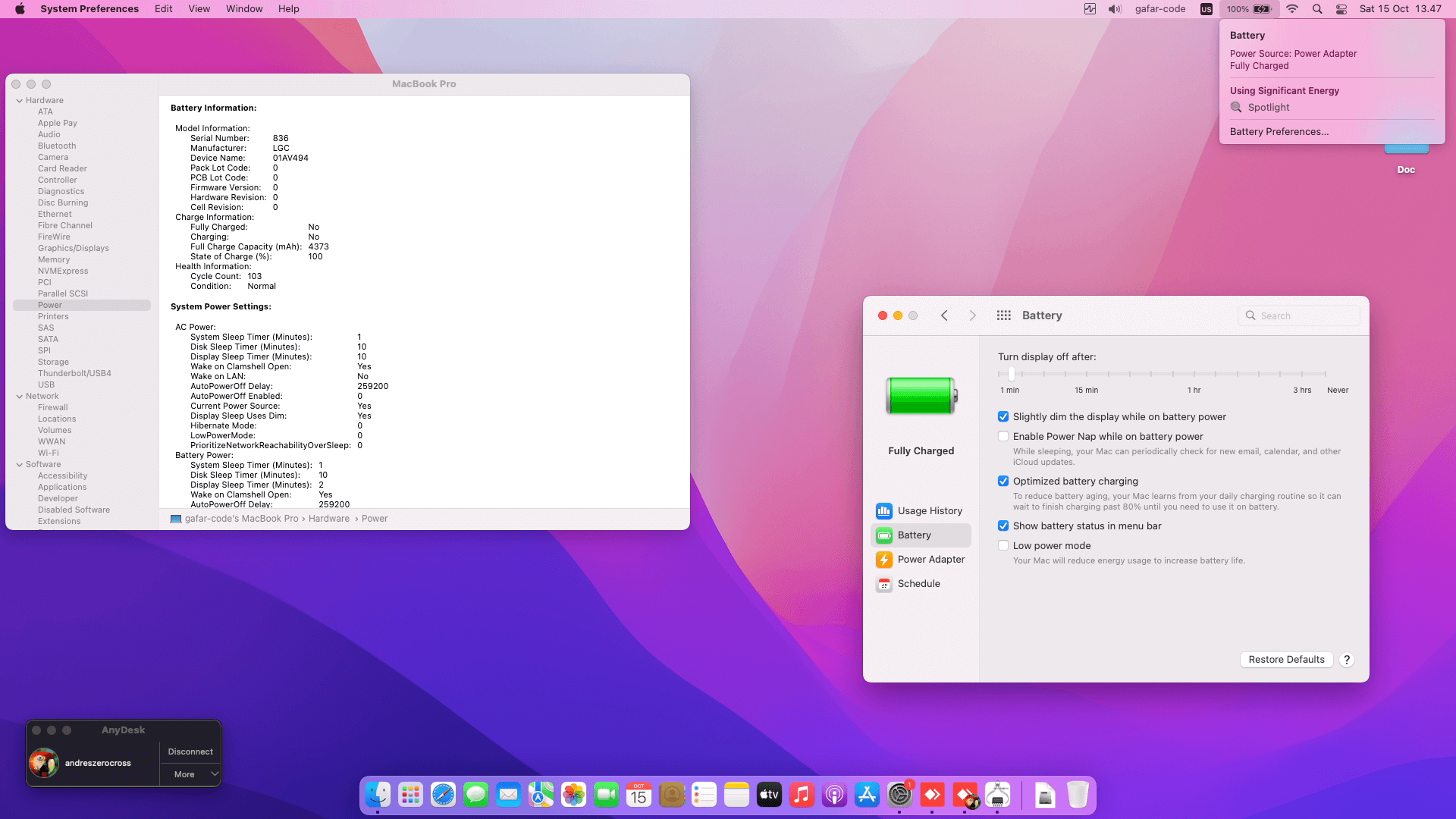Collapse the Network tree section

tap(20, 397)
